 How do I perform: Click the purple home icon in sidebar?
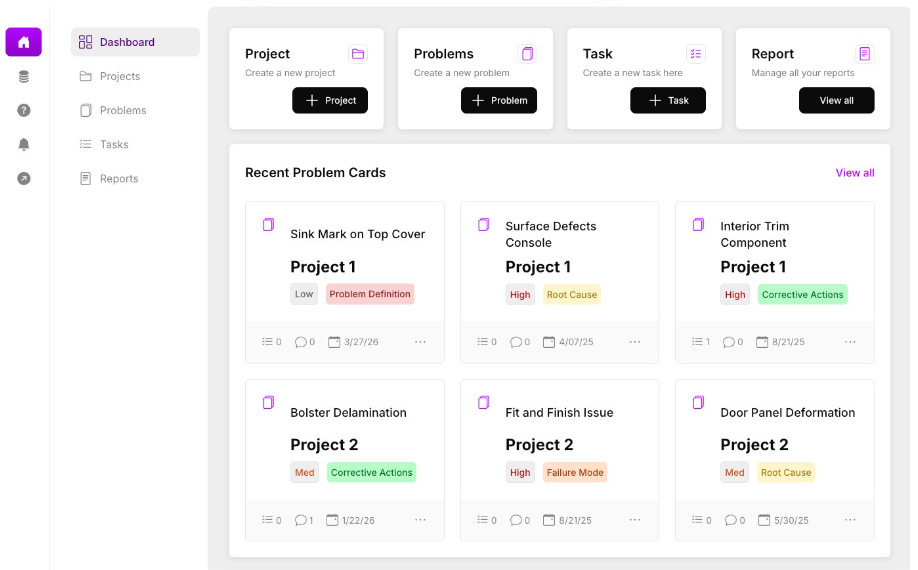click(23, 42)
